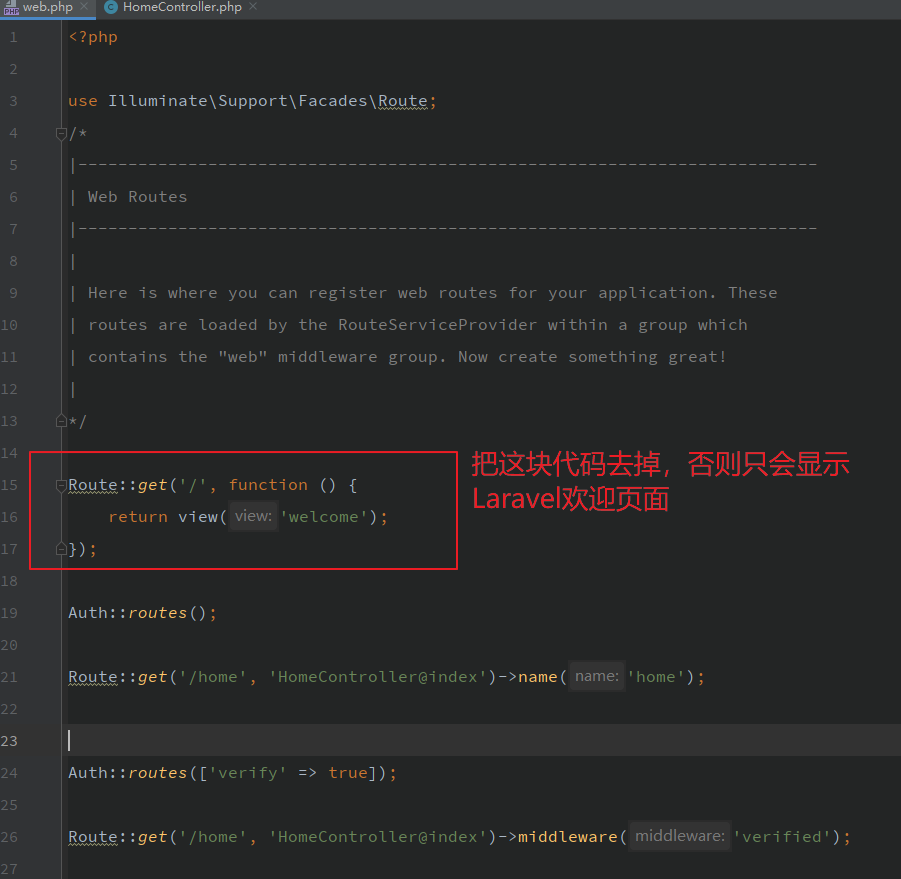Image resolution: width=901 pixels, height=879 pixels.
Task: Click line number 15 in the gutter
Action: (10, 485)
